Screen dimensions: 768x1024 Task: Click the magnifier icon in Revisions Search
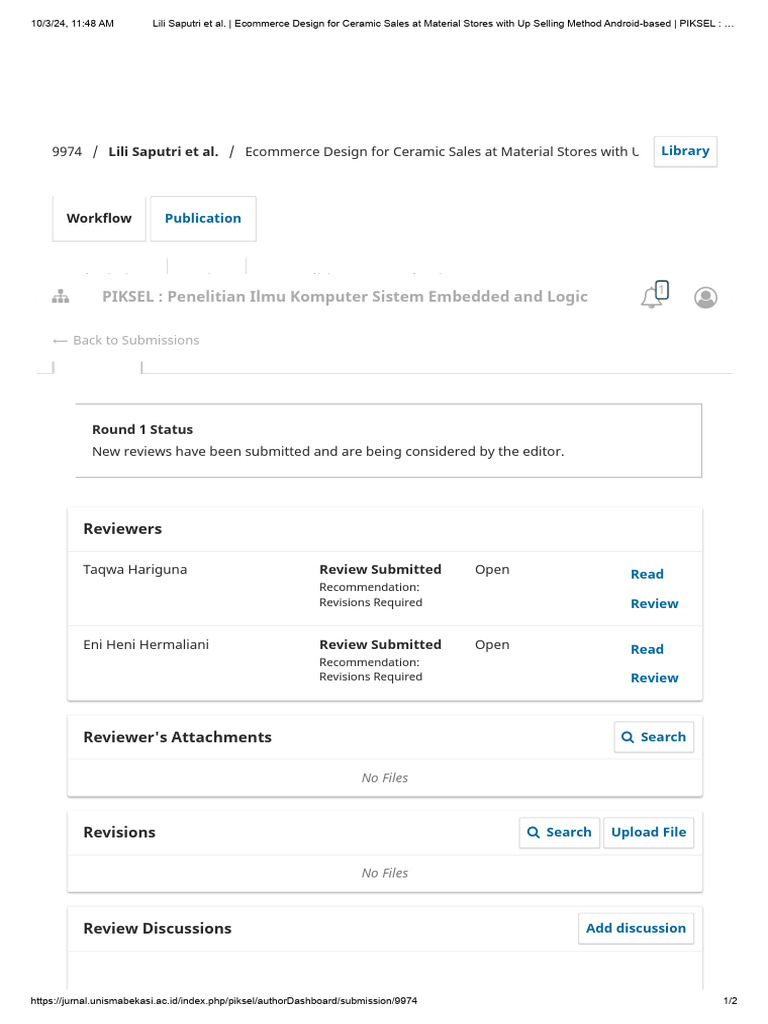click(534, 832)
